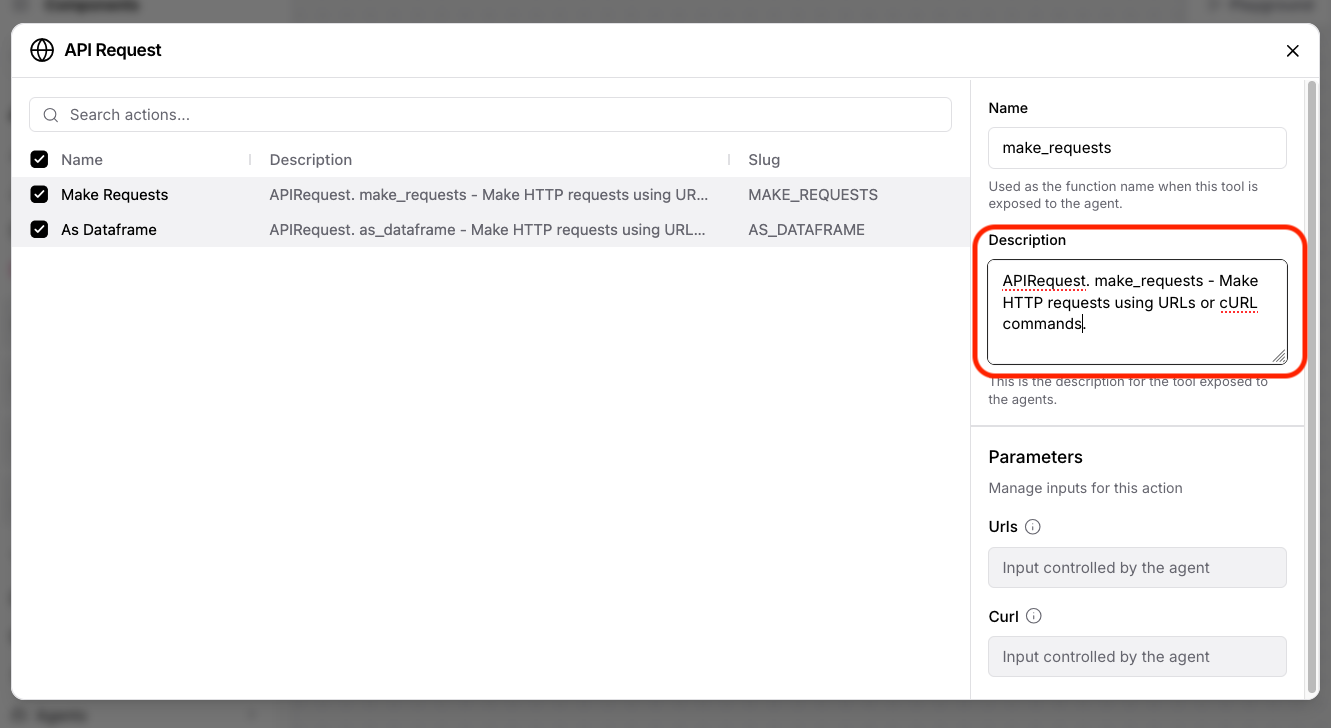Uncheck the Make Requests checkbox
The image size is (1331, 728).
pyautogui.click(x=39, y=195)
